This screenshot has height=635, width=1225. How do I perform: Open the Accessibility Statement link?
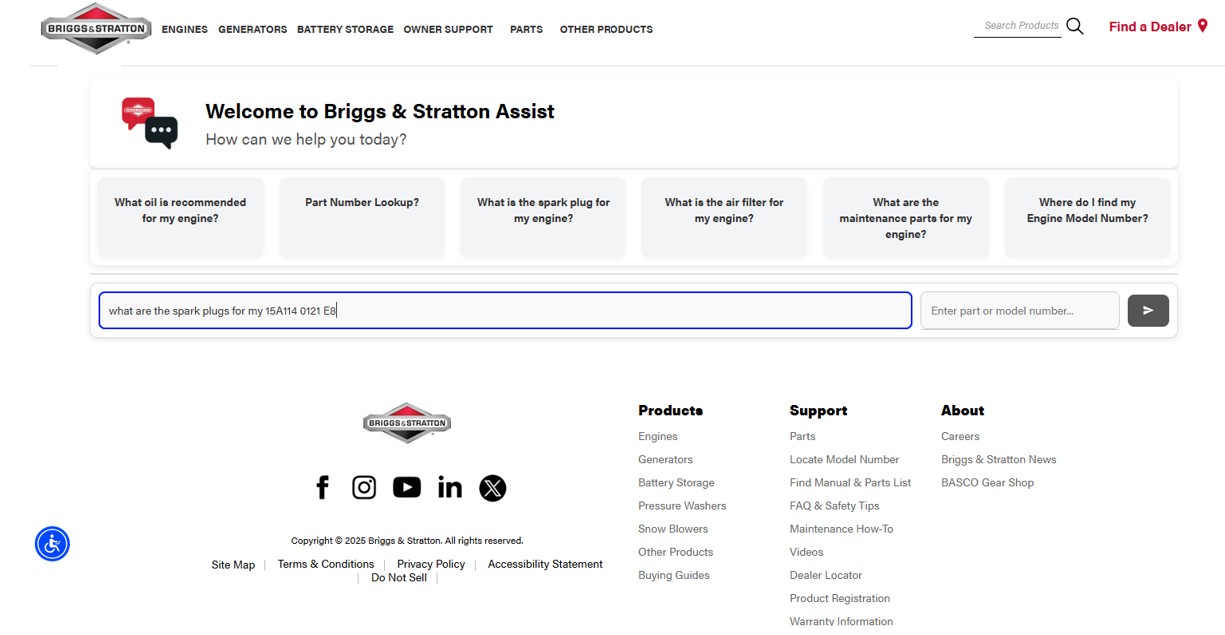[x=545, y=564]
